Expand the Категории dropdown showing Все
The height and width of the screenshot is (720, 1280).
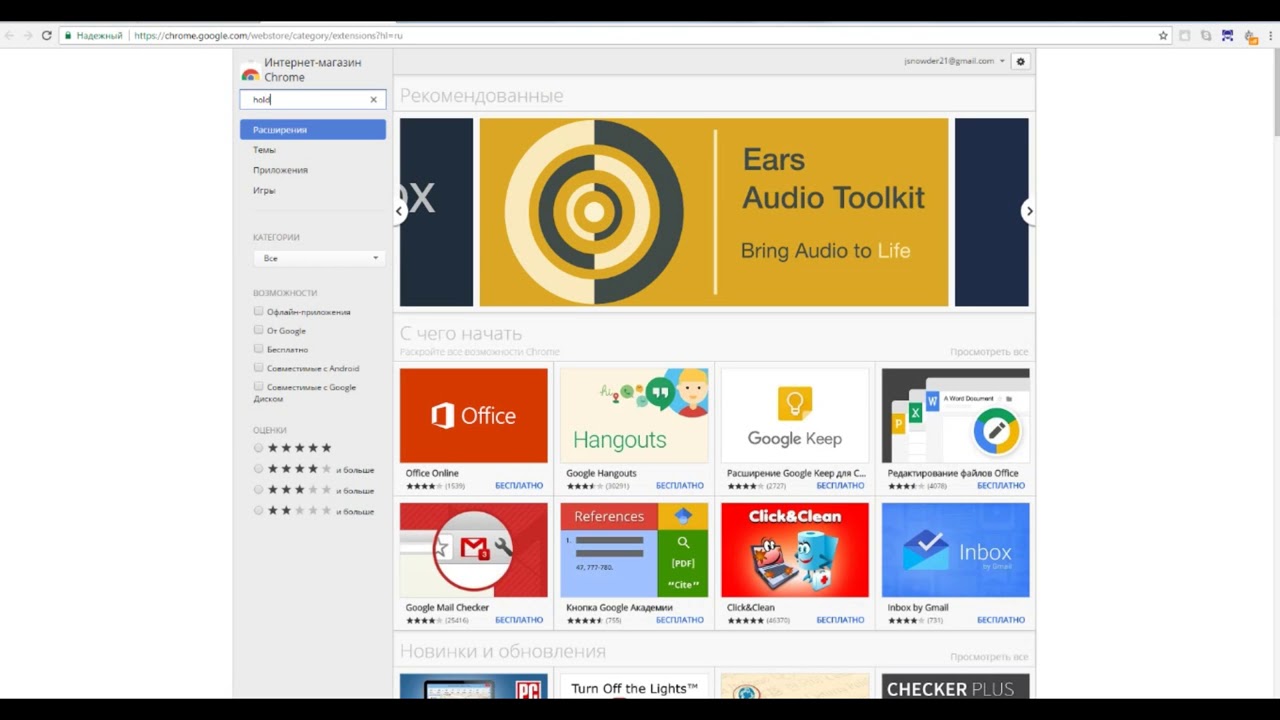point(319,258)
